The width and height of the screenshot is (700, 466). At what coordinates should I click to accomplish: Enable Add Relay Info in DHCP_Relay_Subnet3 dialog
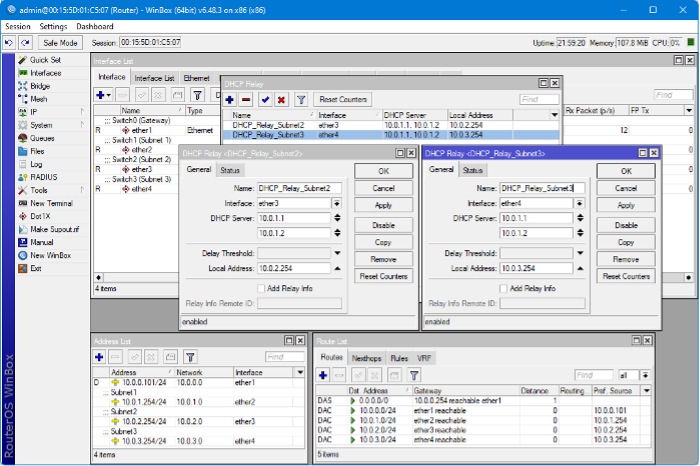click(x=503, y=288)
